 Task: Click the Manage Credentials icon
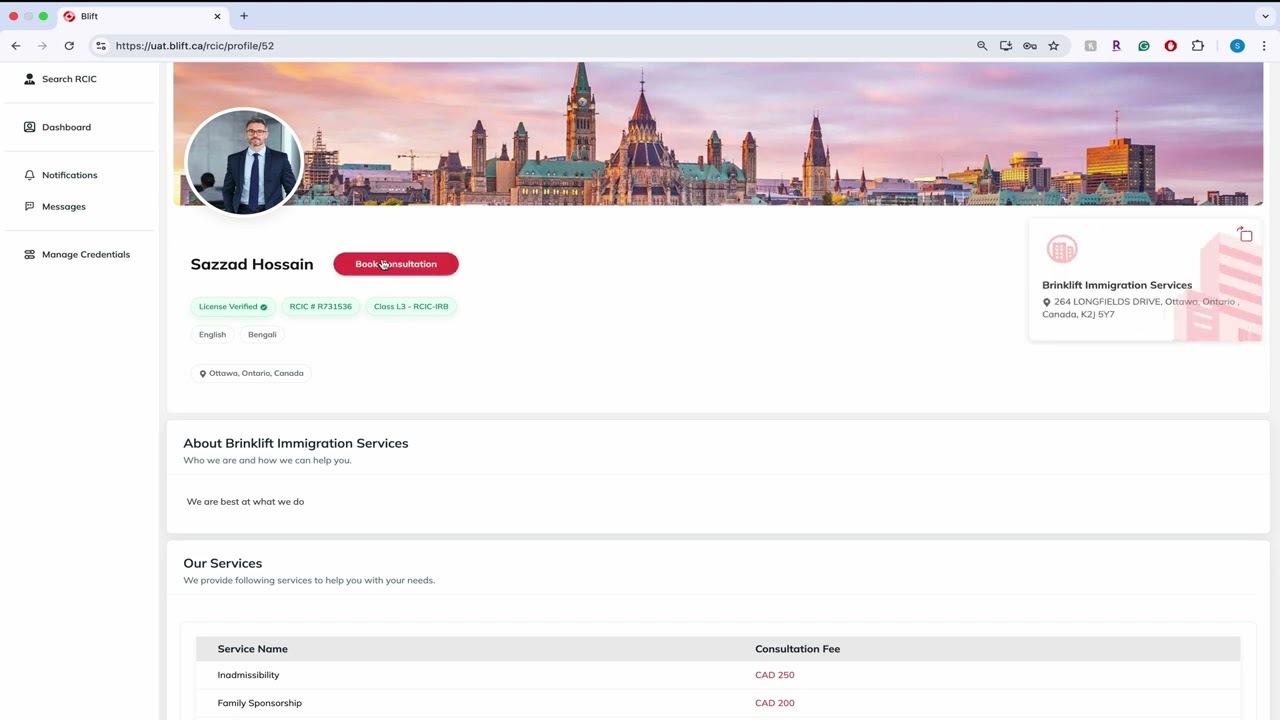[29, 254]
